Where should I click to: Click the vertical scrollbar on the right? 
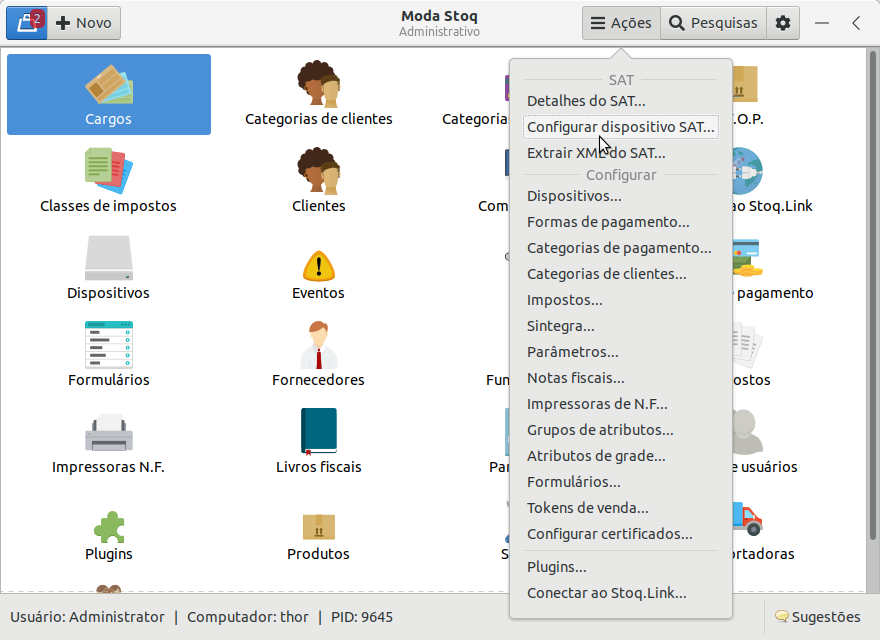click(873, 295)
